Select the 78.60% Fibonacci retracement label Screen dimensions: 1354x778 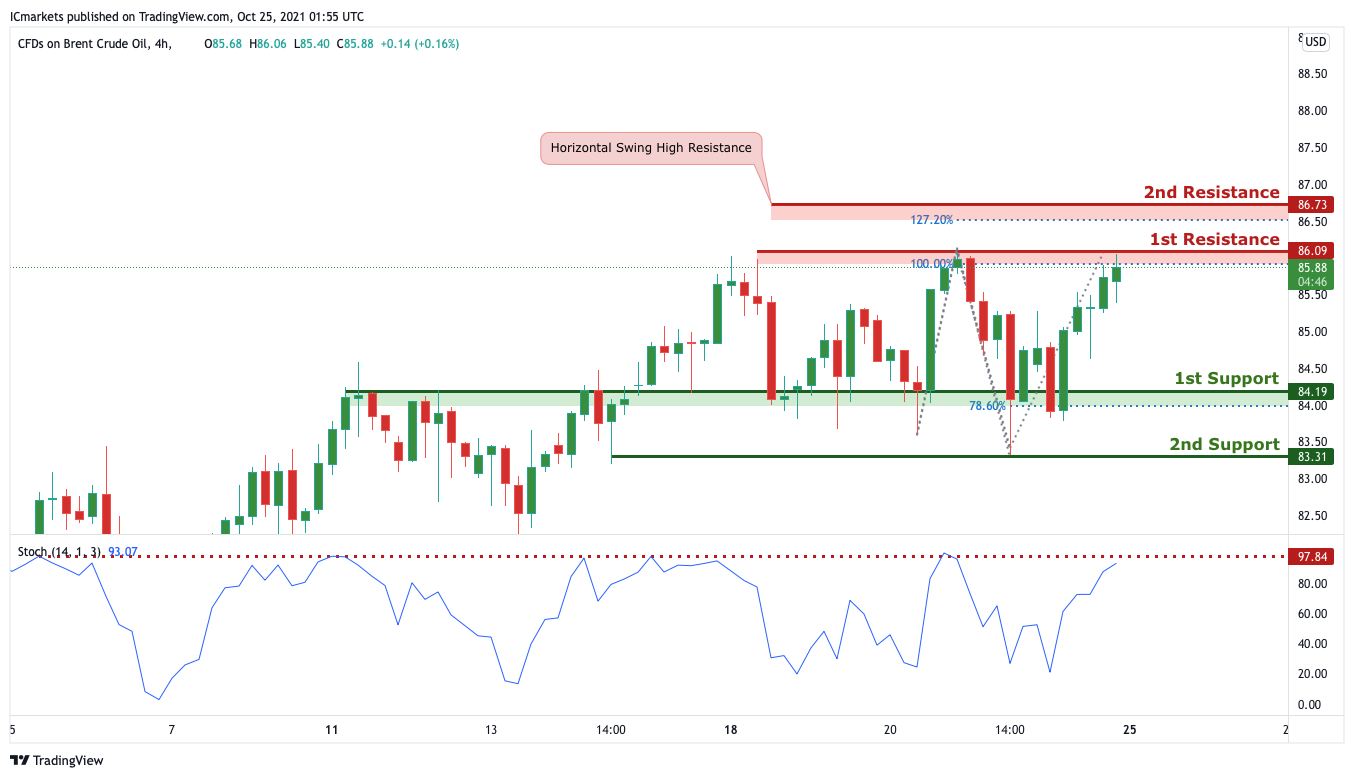[987, 406]
